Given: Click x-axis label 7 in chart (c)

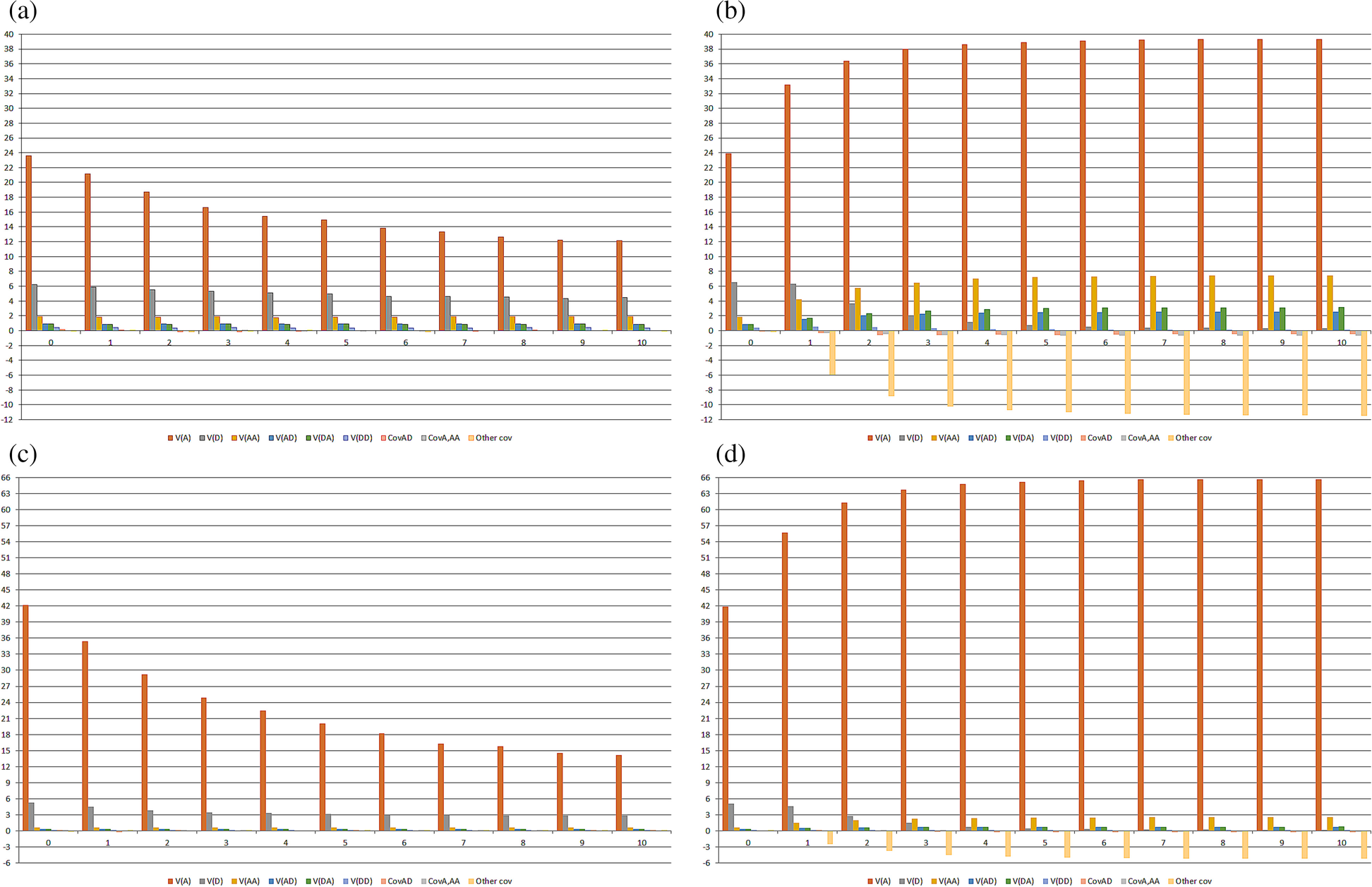Looking at the screenshot, I should click(x=464, y=843).
